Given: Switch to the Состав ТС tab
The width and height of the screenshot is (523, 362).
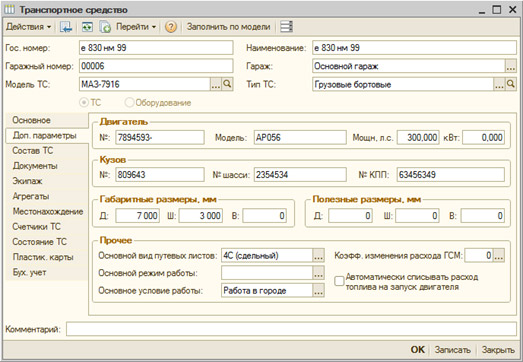Looking at the screenshot, I should 33,151.
